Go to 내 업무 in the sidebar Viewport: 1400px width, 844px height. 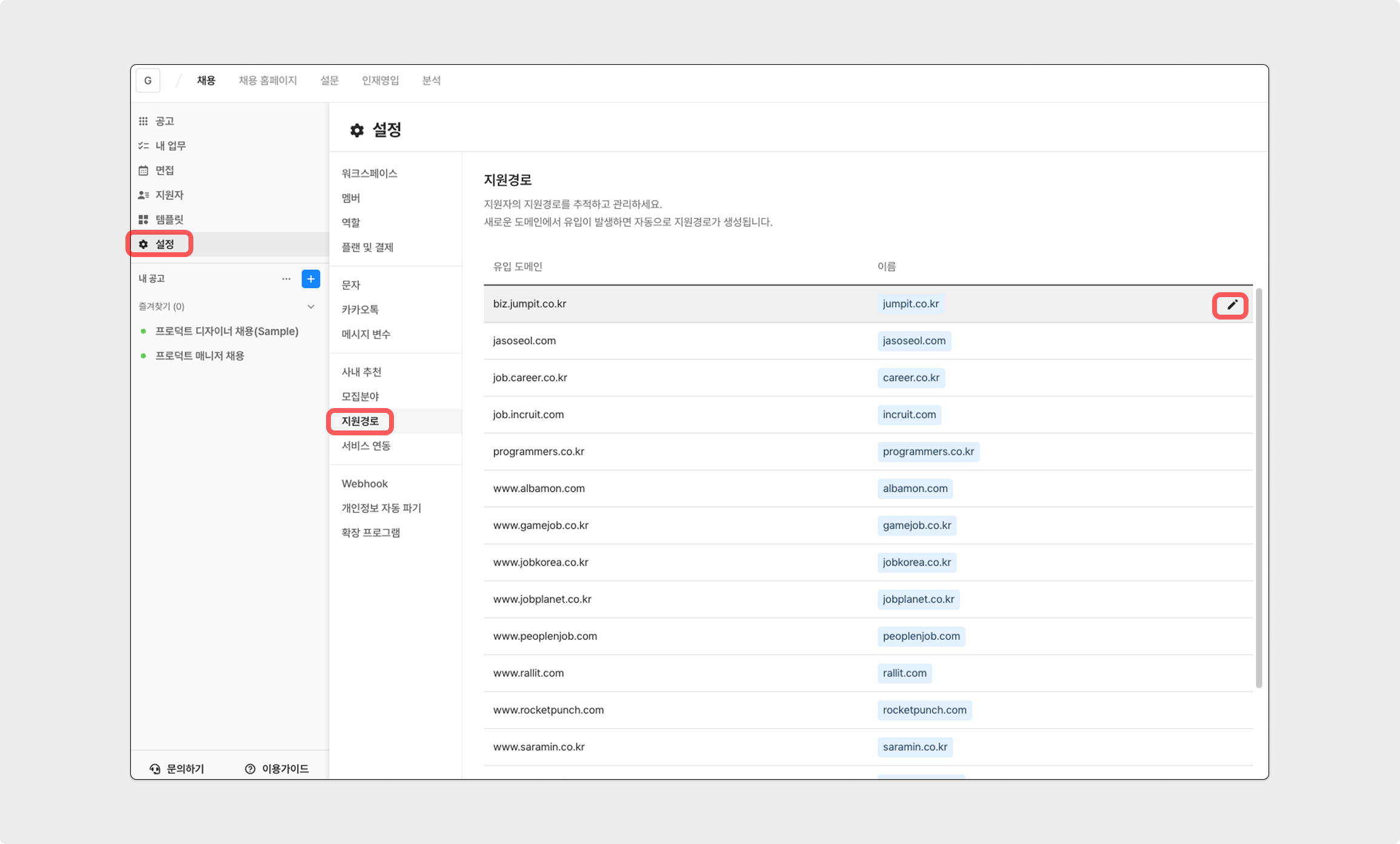(x=171, y=146)
